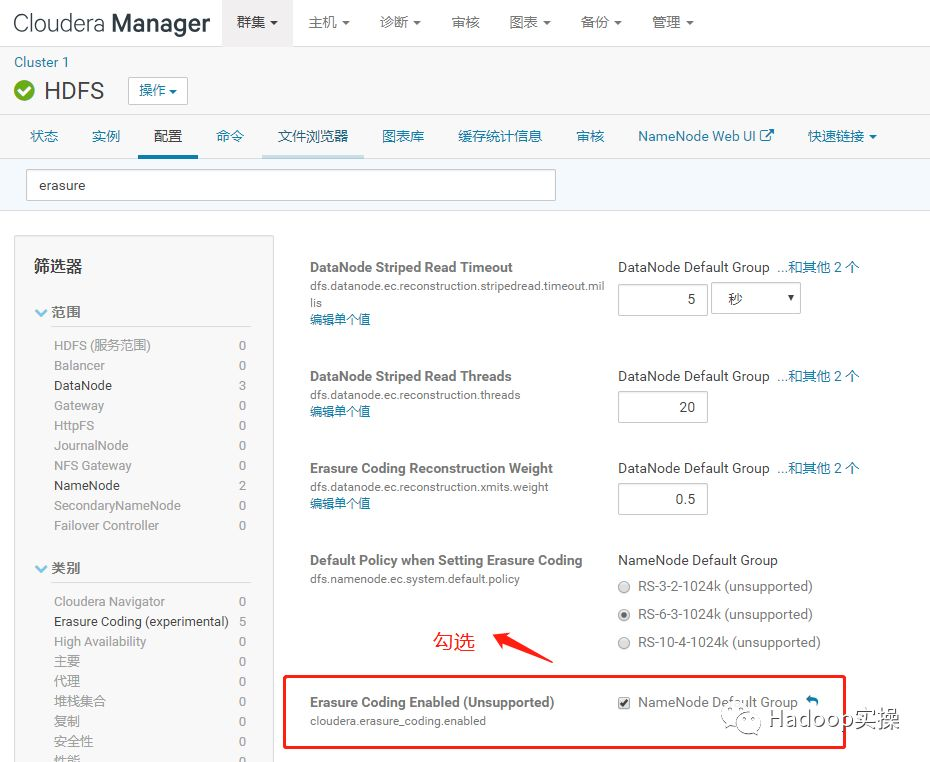Image resolution: width=930 pixels, height=762 pixels.
Task: Click the Striped Read Timeout value field
Action: [x=663, y=299]
